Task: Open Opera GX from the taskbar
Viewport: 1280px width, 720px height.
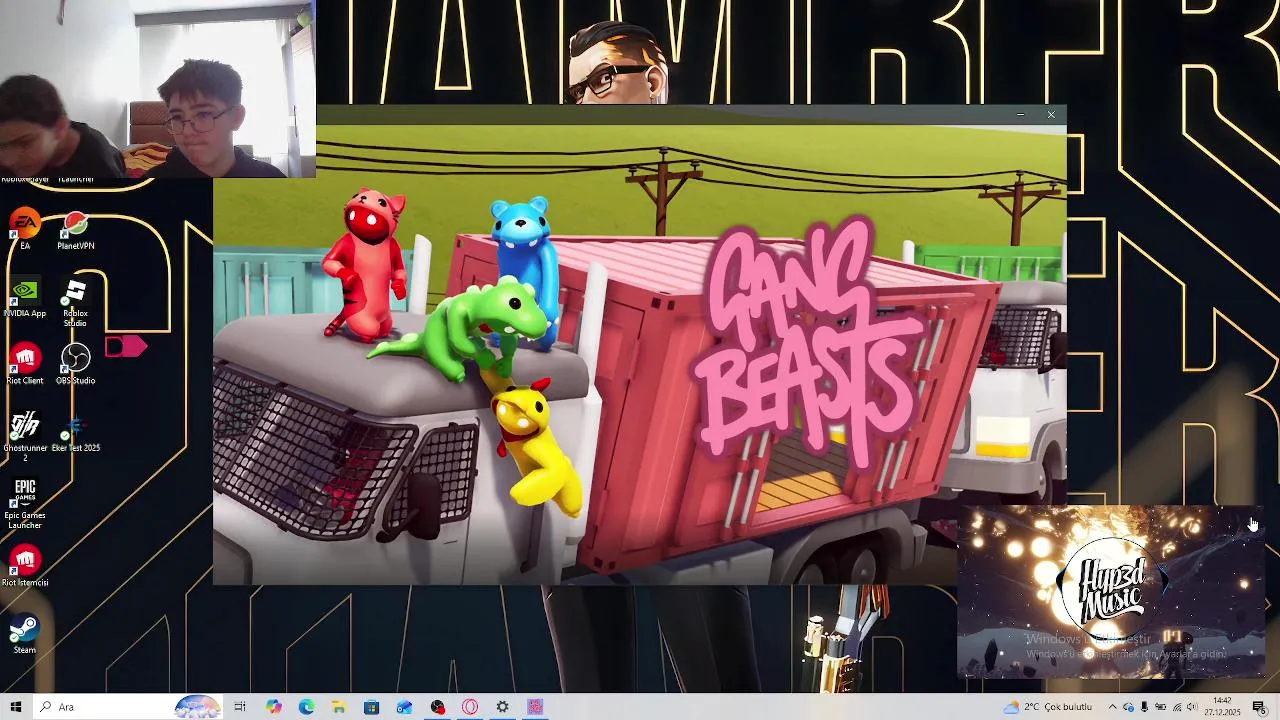Action: 470,707
